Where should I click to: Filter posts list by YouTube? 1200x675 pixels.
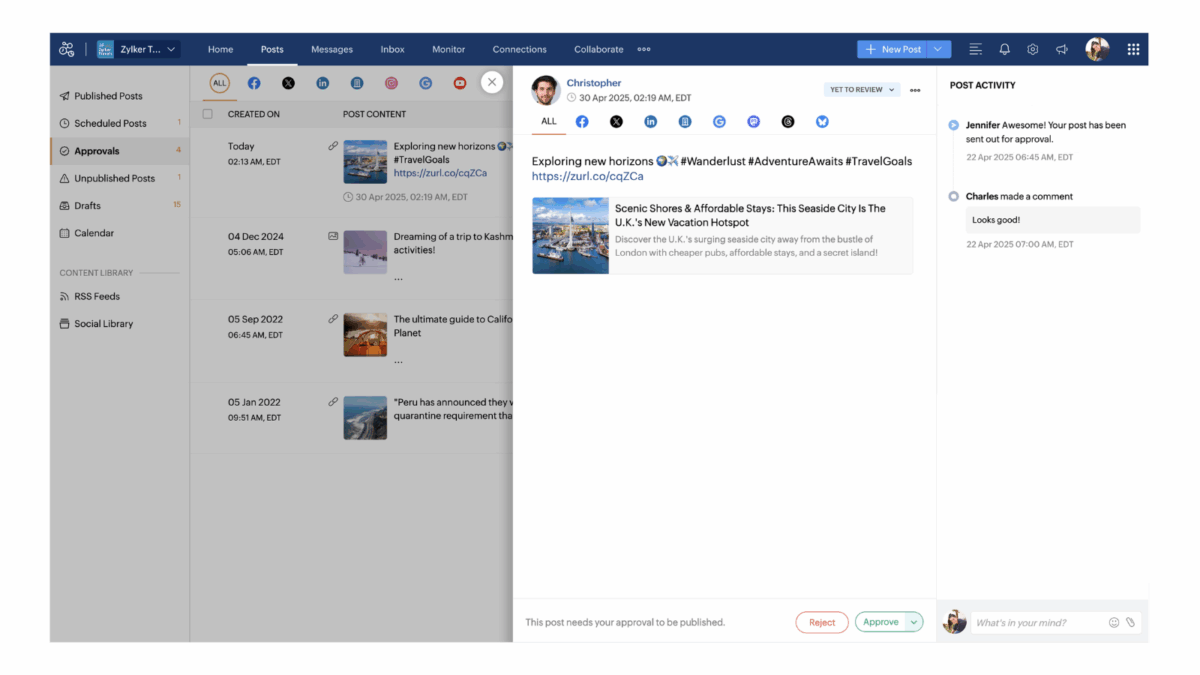(x=460, y=83)
